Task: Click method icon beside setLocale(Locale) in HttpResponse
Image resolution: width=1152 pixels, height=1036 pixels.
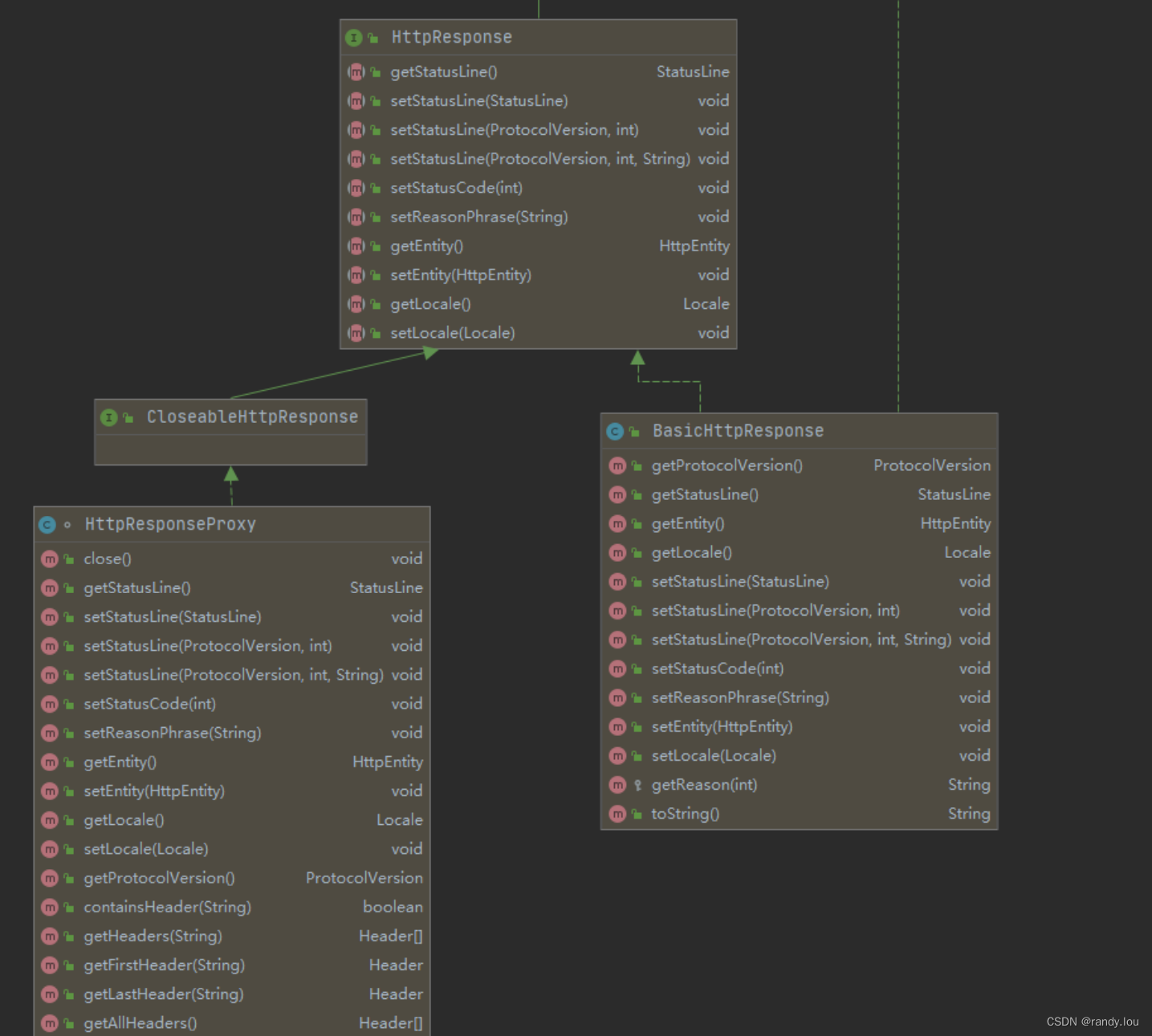Action: (x=356, y=333)
